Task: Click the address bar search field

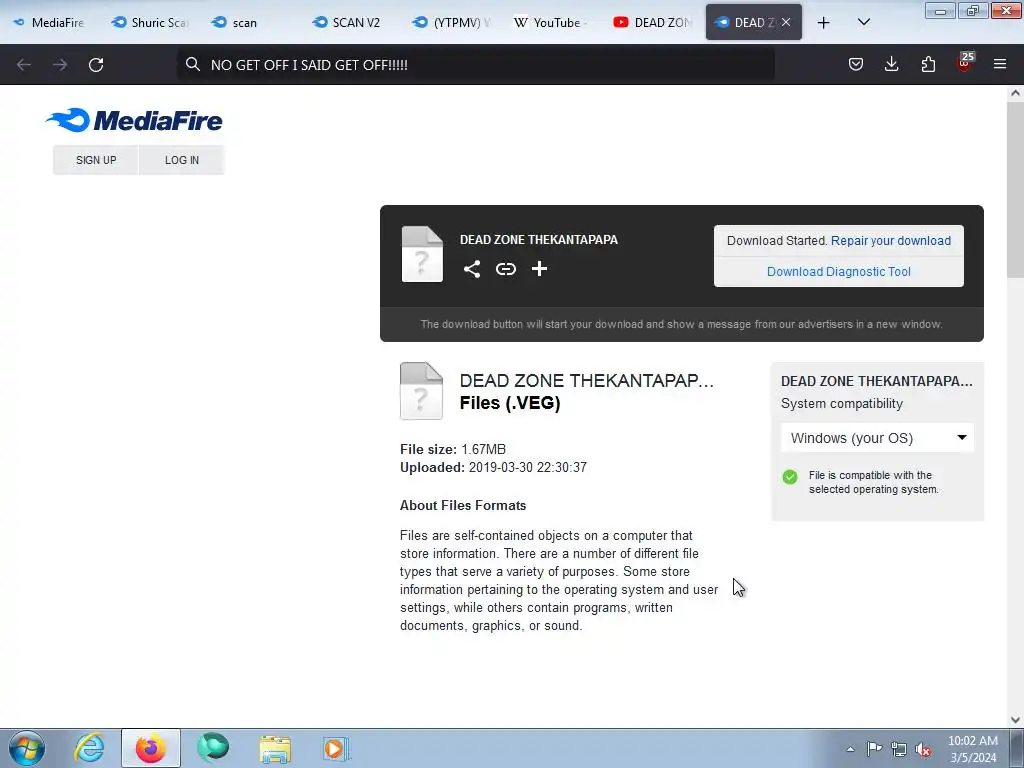Action: [x=475, y=65]
